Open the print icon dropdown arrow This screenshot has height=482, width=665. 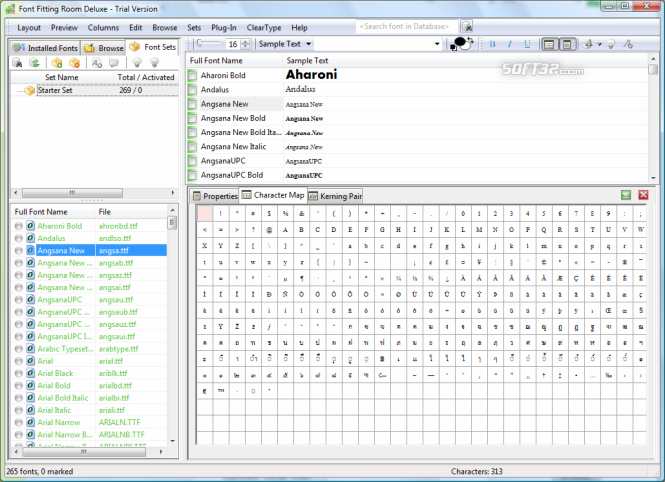pos(599,44)
